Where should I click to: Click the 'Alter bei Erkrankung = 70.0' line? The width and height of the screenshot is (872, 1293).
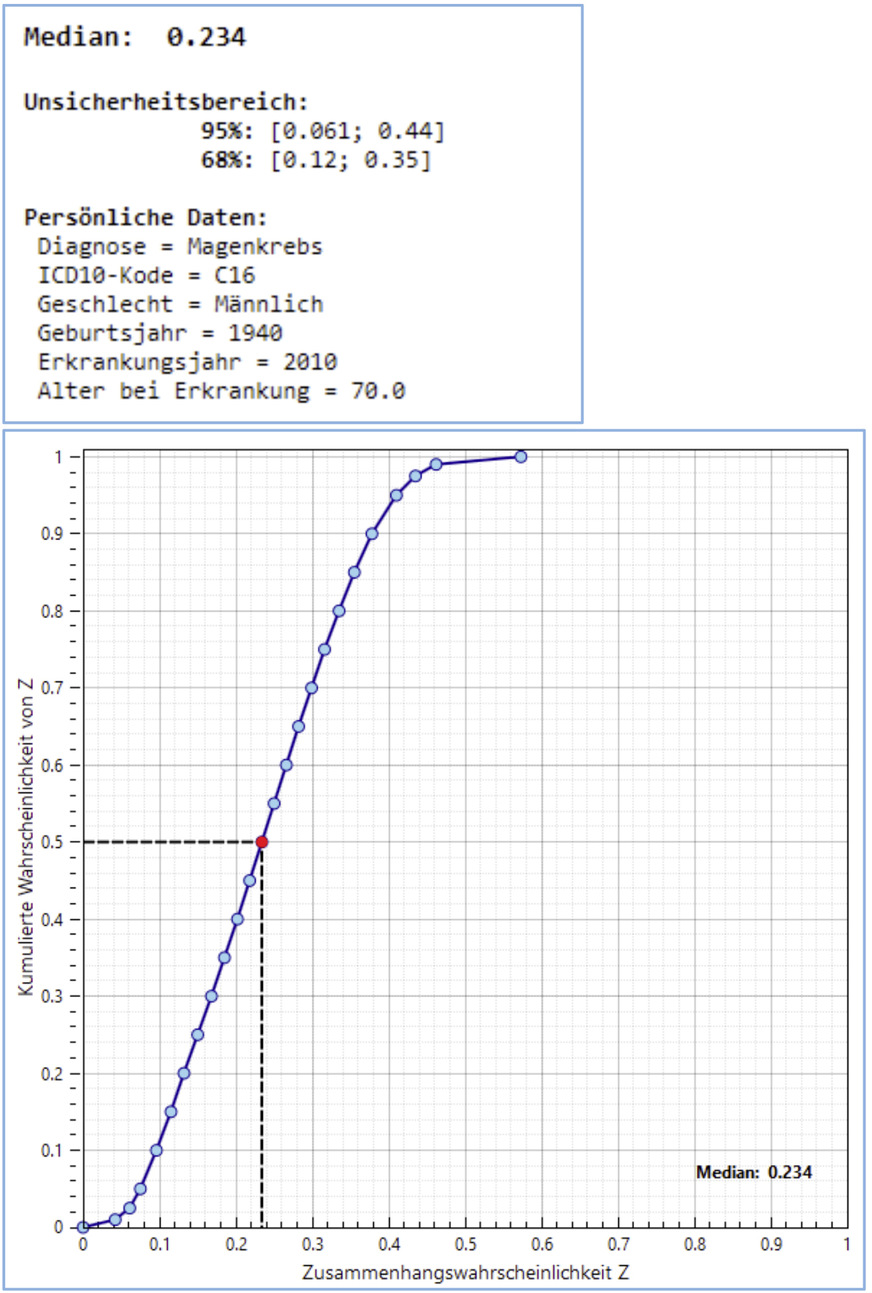coord(221,391)
